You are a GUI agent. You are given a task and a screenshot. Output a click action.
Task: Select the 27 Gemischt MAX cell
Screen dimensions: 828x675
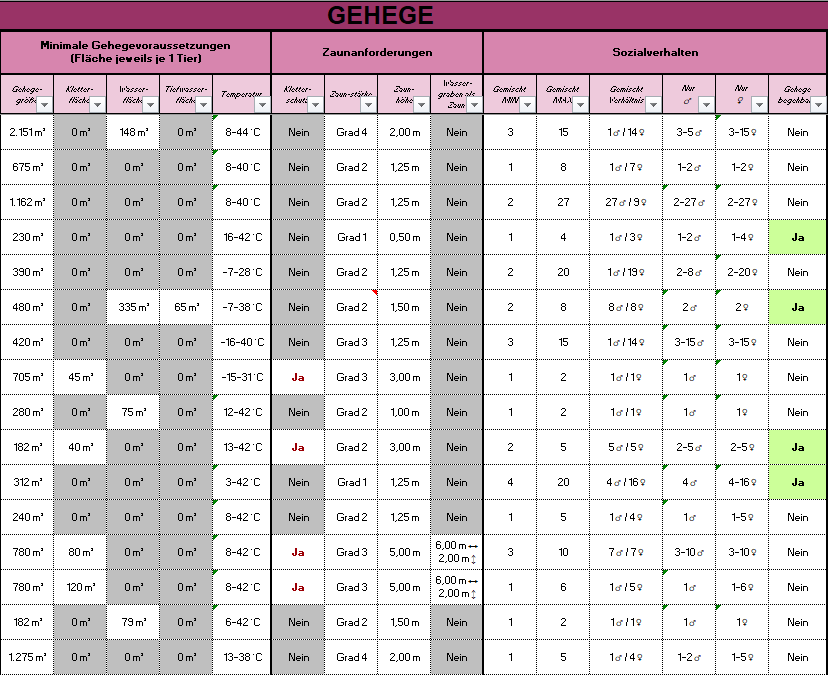pyautogui.click(x=563, y=202)
